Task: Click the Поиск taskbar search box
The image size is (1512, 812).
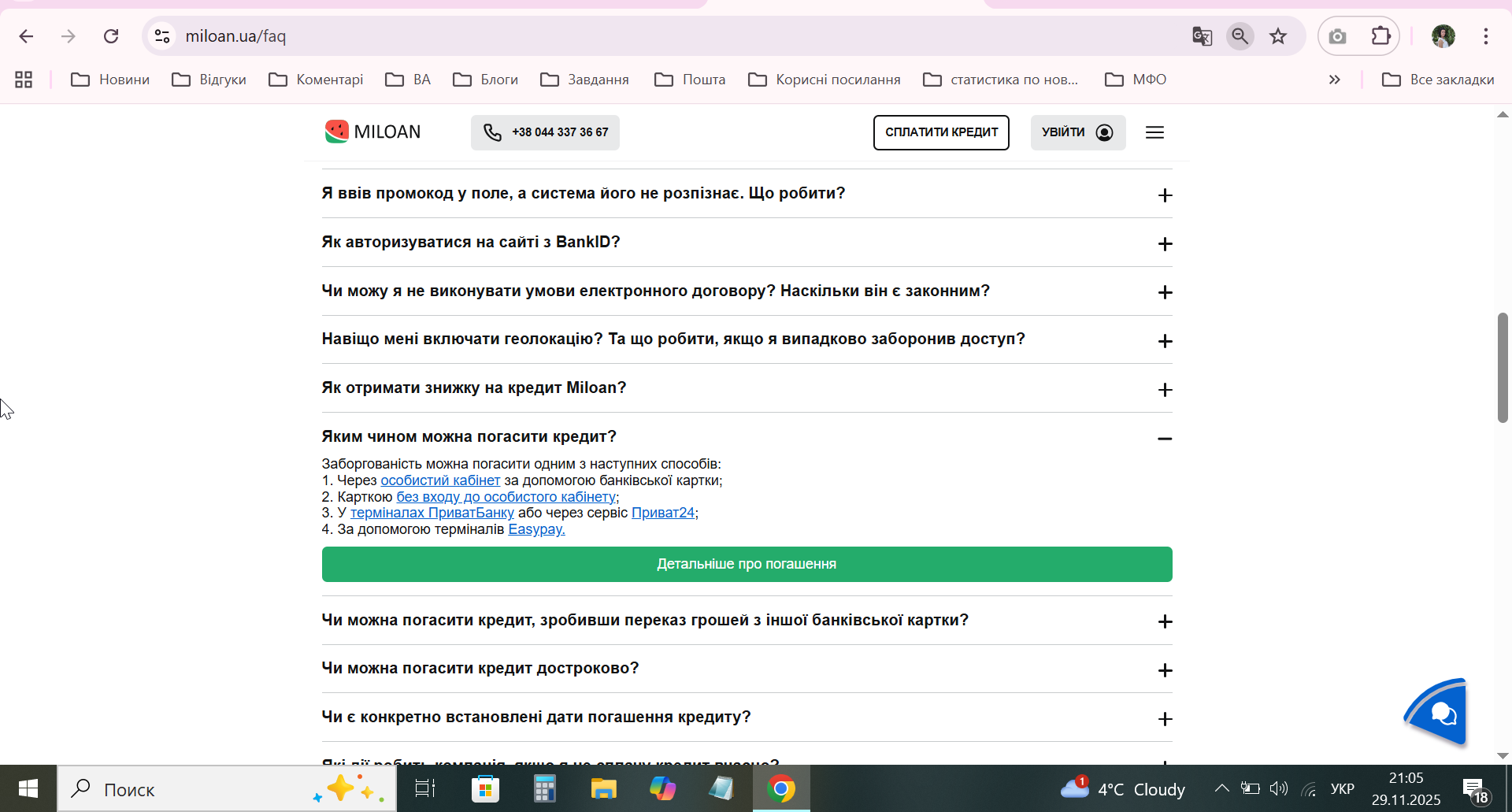Action: [x=227, y=789]
